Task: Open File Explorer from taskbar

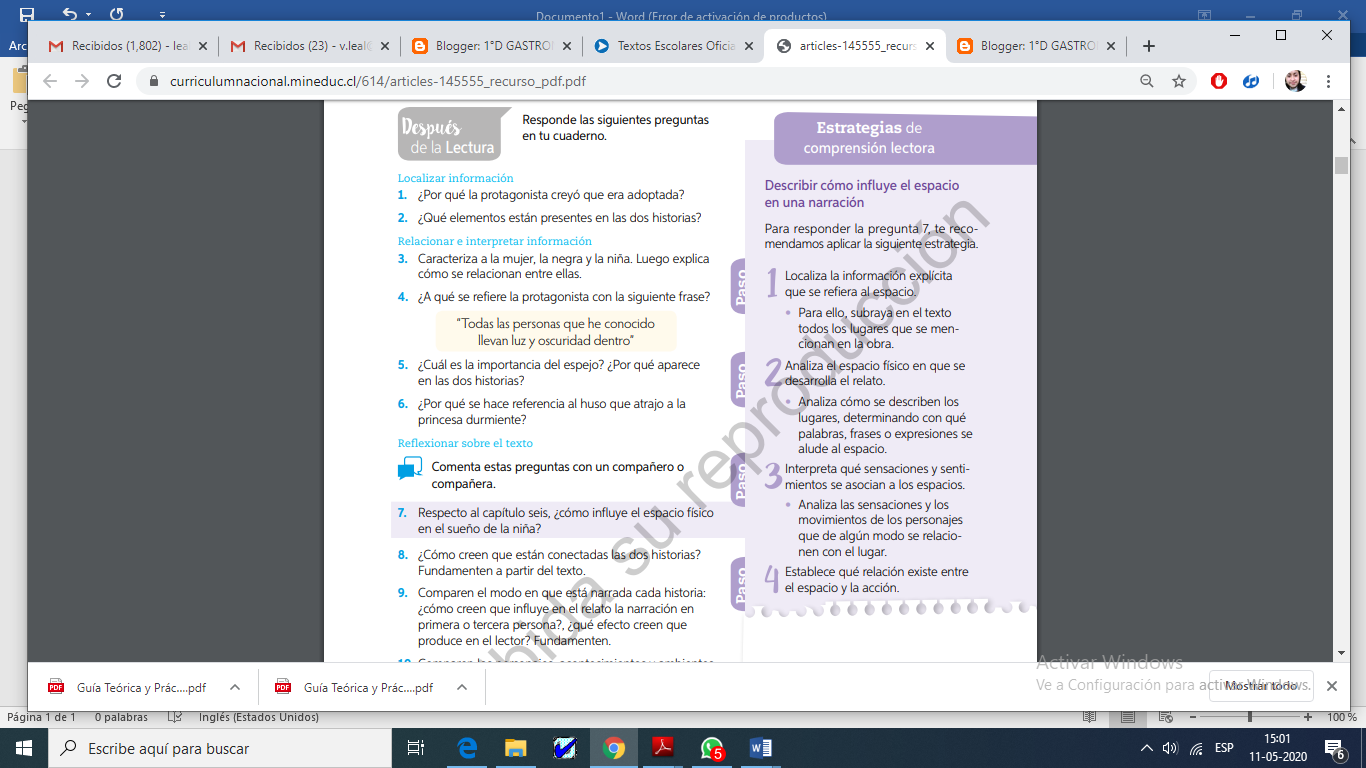Action: pos(515,748)
